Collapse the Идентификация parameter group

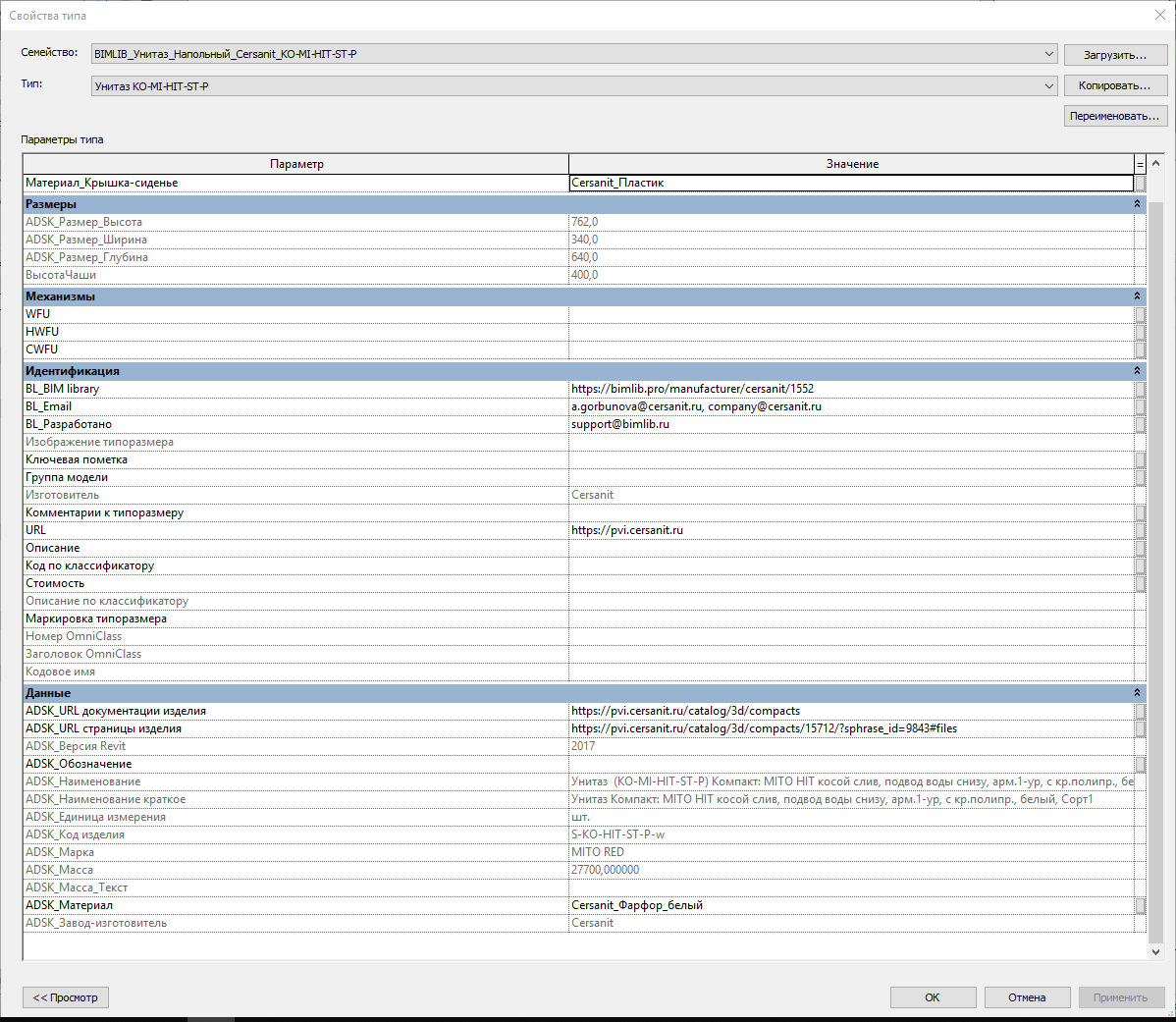click(1137, 370)
